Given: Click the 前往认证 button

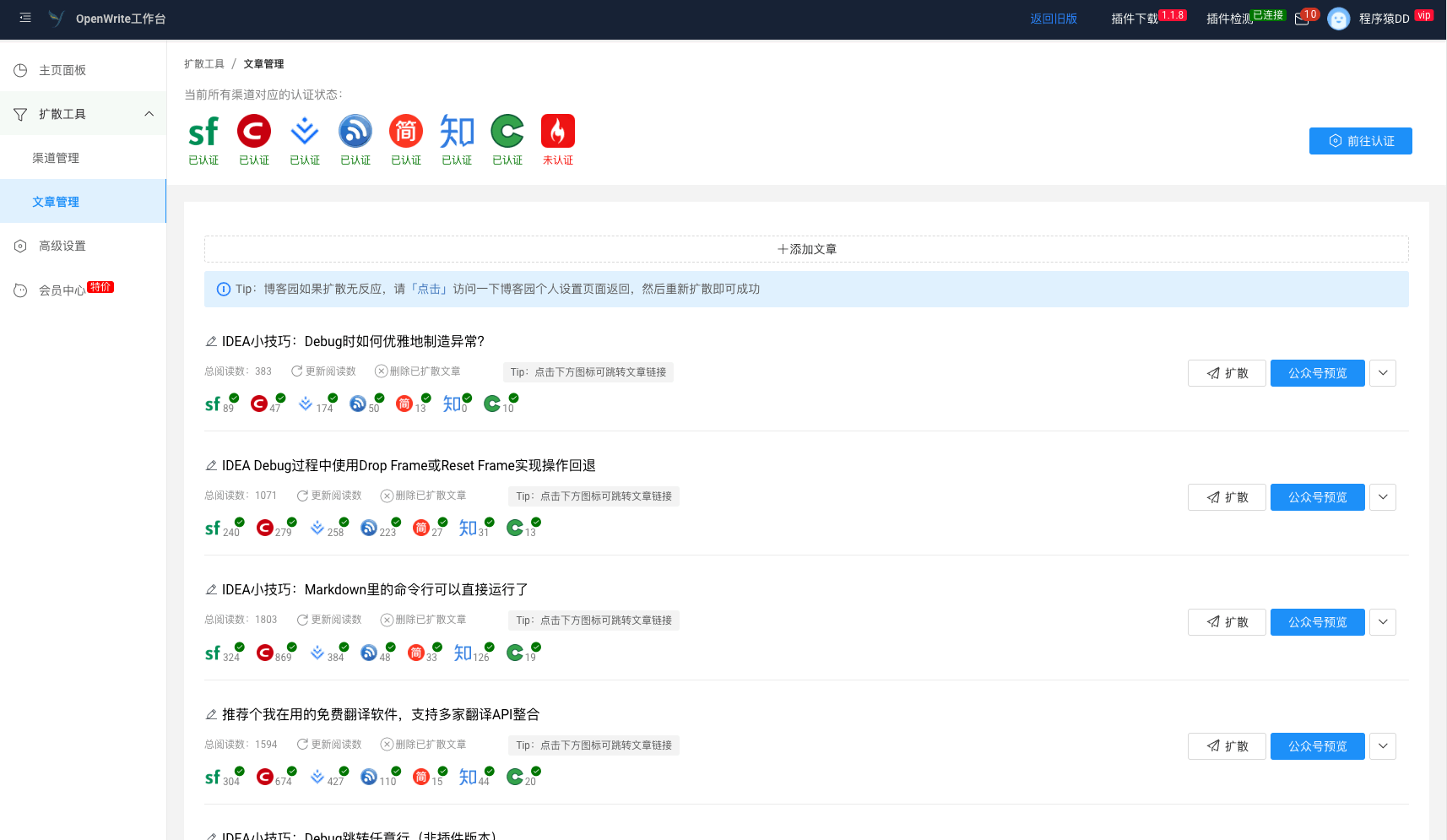Looking at the screenshot, I should (1361, 141).
